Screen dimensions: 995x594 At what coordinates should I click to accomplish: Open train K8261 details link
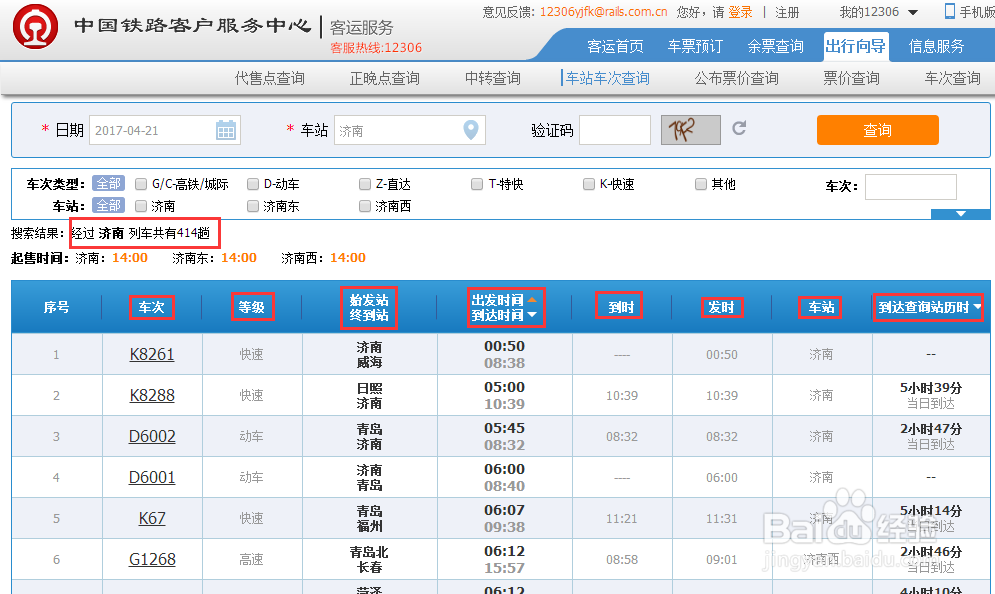point(151,353)
